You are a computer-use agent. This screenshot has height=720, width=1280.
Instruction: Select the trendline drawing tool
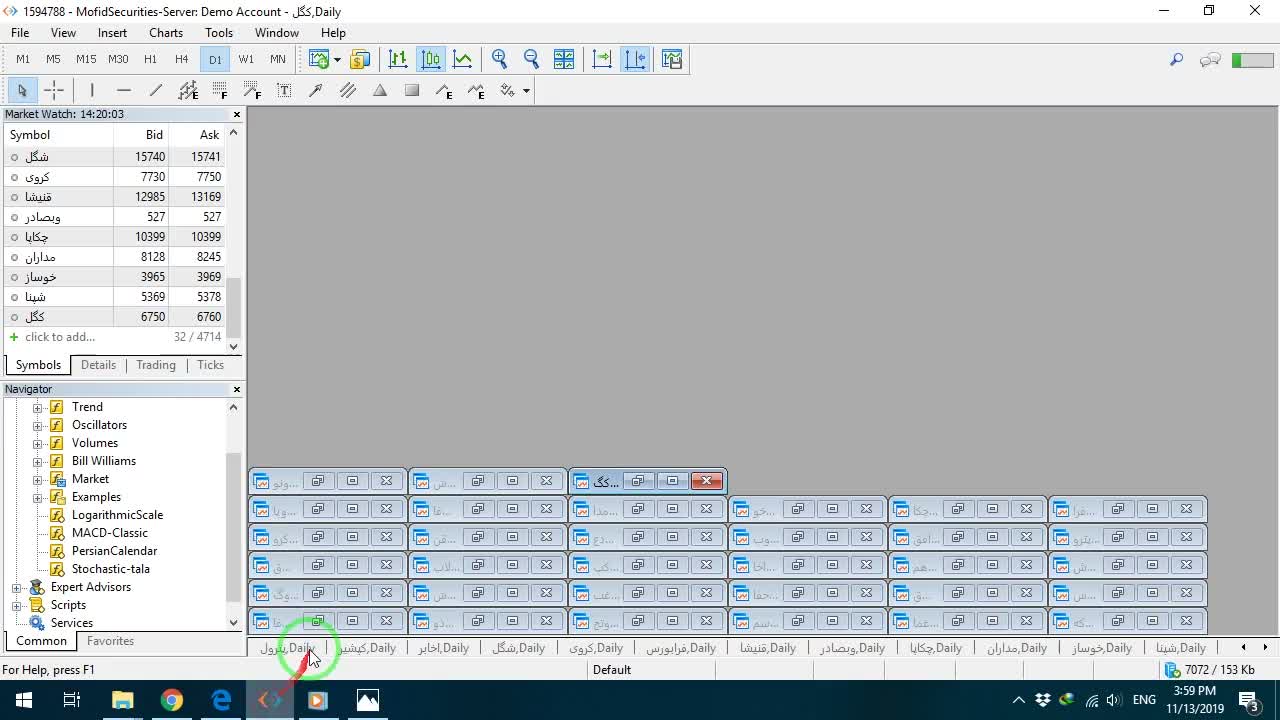(156, 90)
